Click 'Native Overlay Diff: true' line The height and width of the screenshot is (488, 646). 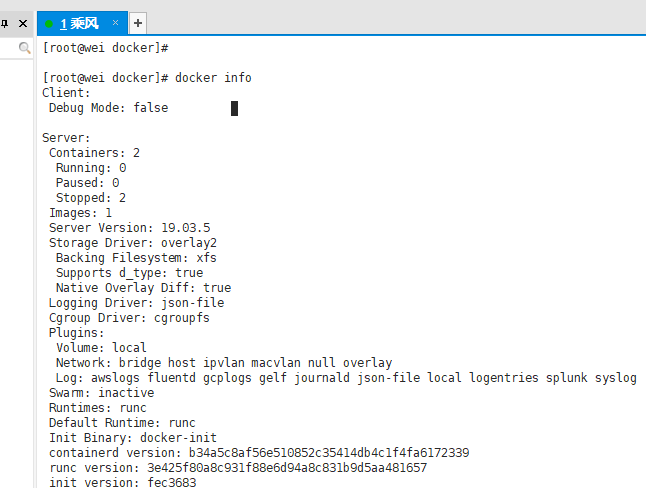143,288
